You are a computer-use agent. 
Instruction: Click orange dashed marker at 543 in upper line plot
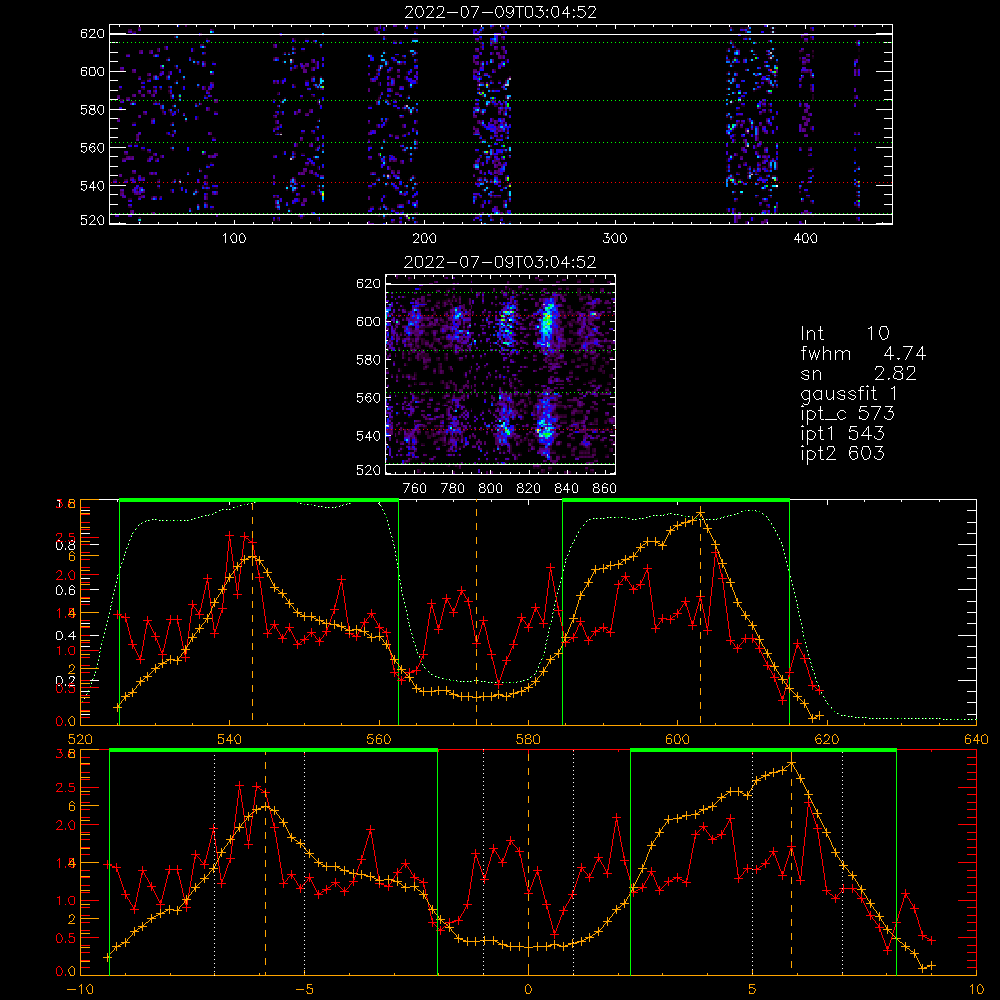tap(253, 612)
